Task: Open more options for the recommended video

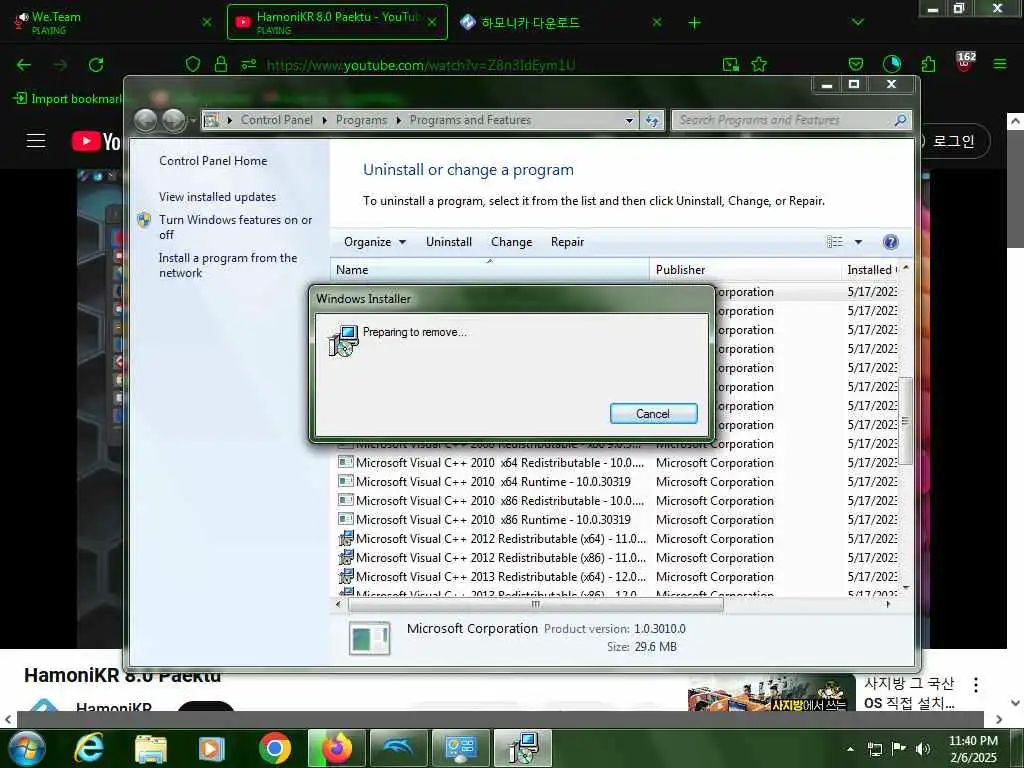Action: point(976,685)
